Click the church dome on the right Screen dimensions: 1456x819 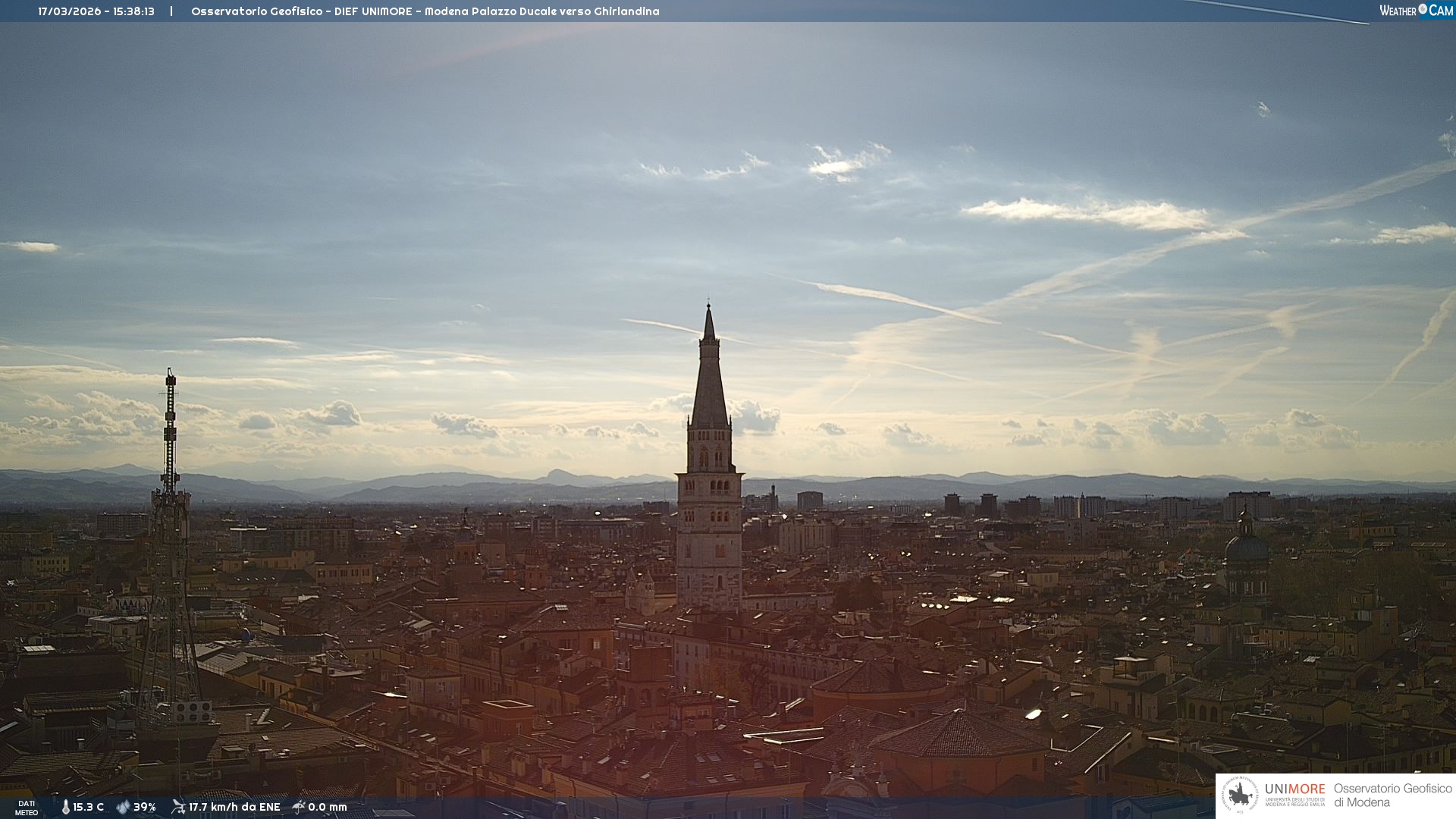point(1246,548)
